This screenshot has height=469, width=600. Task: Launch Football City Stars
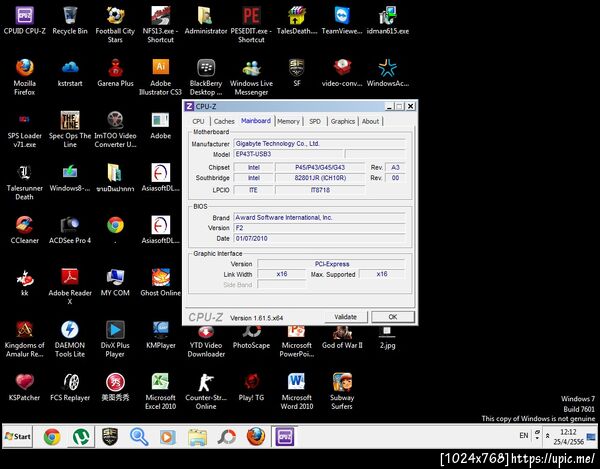[115, 25]
